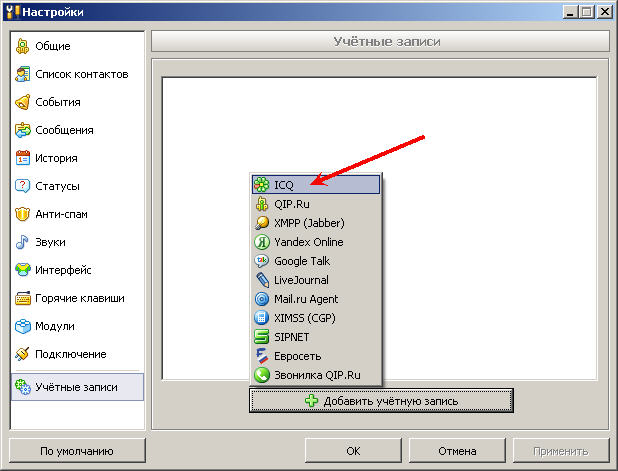Click the Подключение plug icon
Screen dimensions: 618x471
coord(22,354)
